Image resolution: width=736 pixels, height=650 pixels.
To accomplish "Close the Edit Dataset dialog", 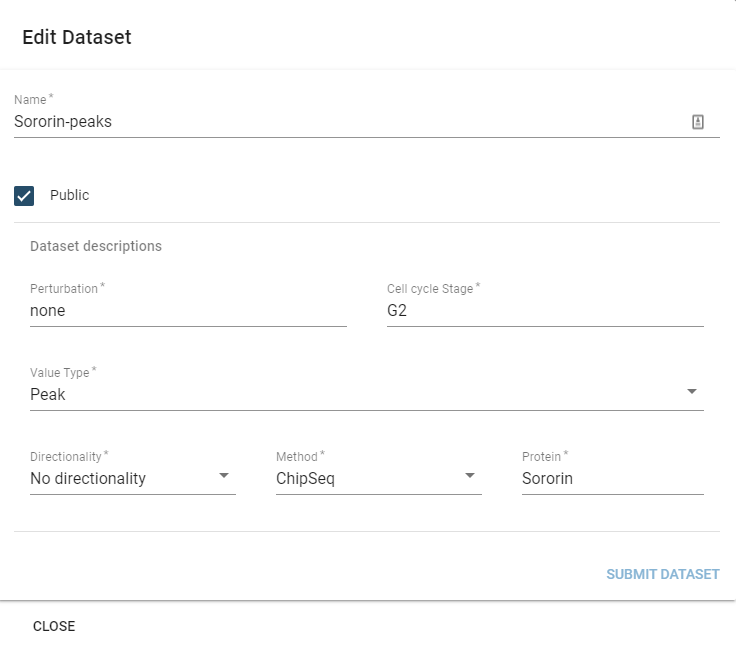I will (x=54, y=627).
